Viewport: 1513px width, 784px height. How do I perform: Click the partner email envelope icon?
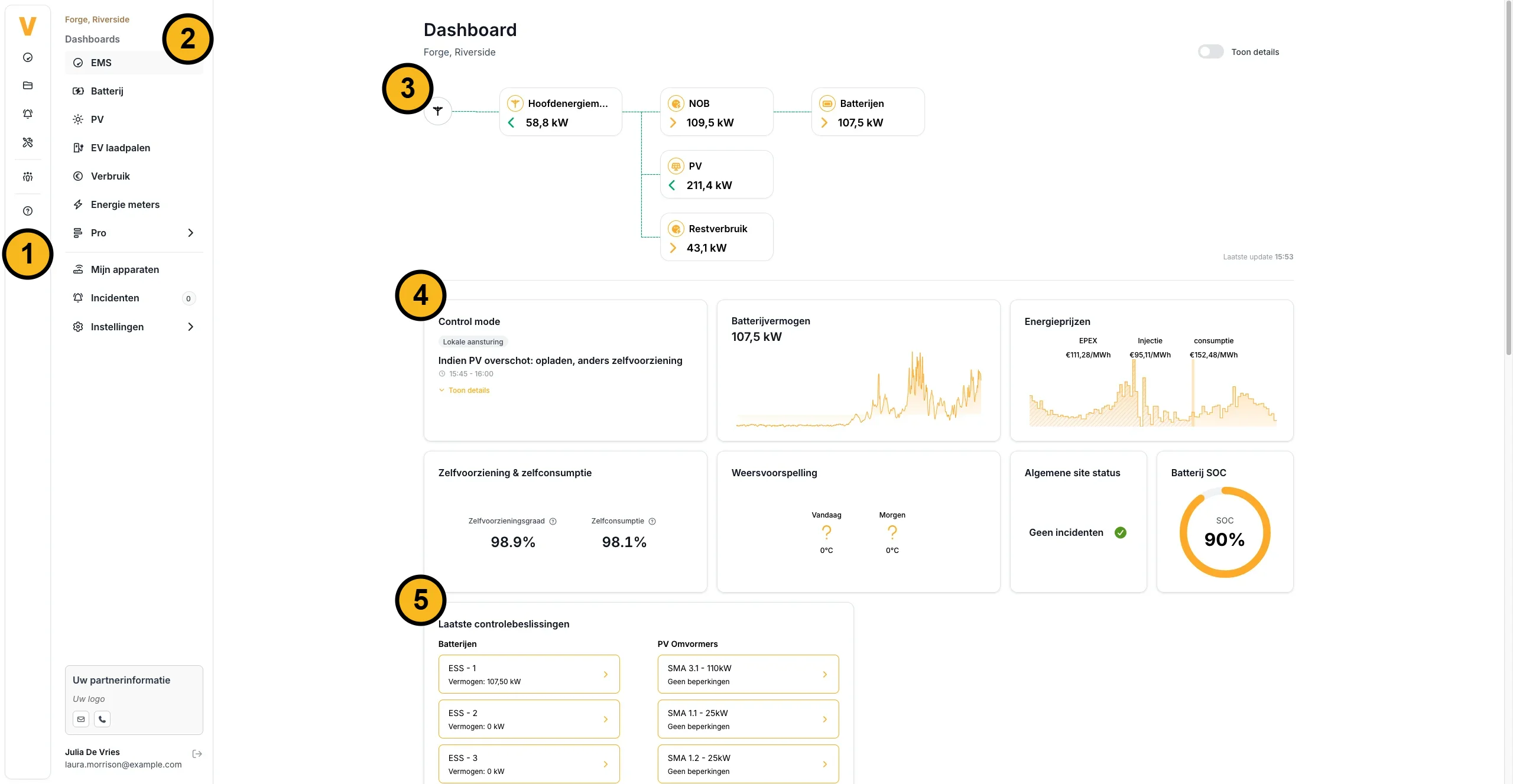click(x=81, y=719)
